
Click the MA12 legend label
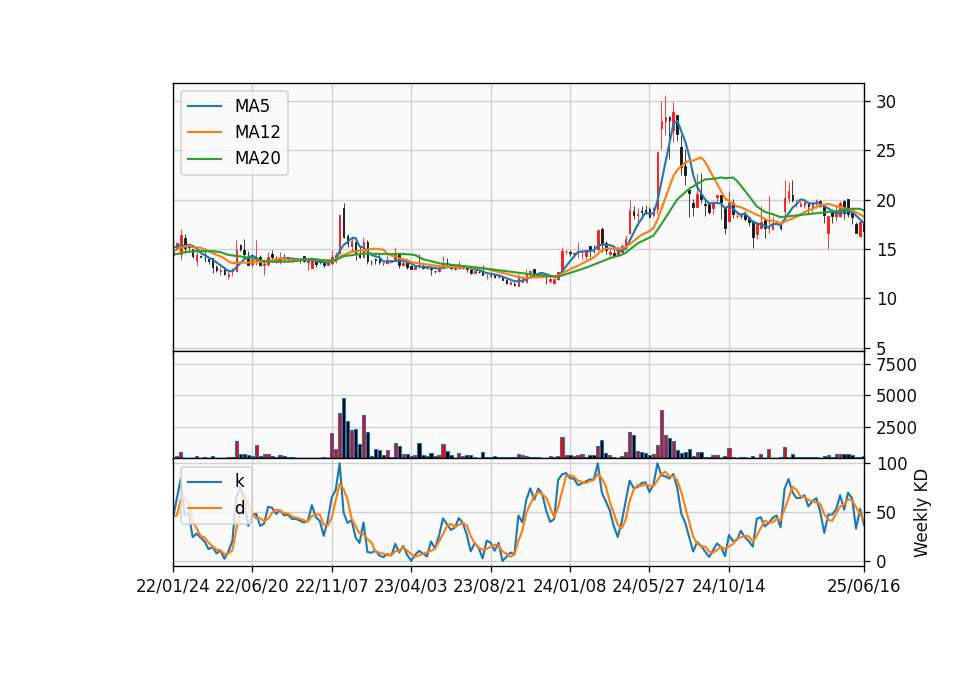(x=257, y=132)
